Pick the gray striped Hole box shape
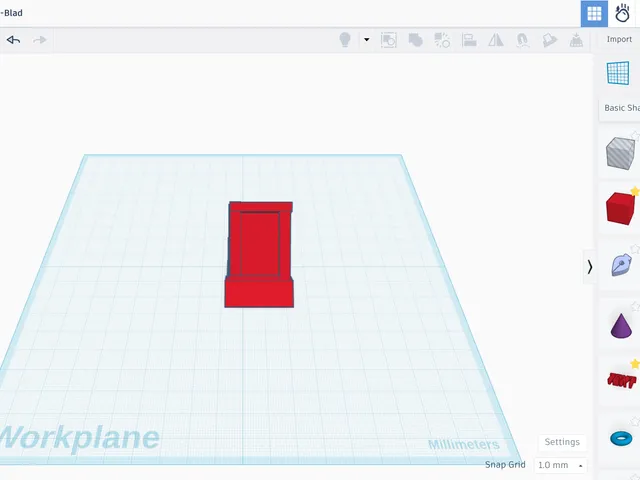The image size is (640, 480). [x=620, y=153]
